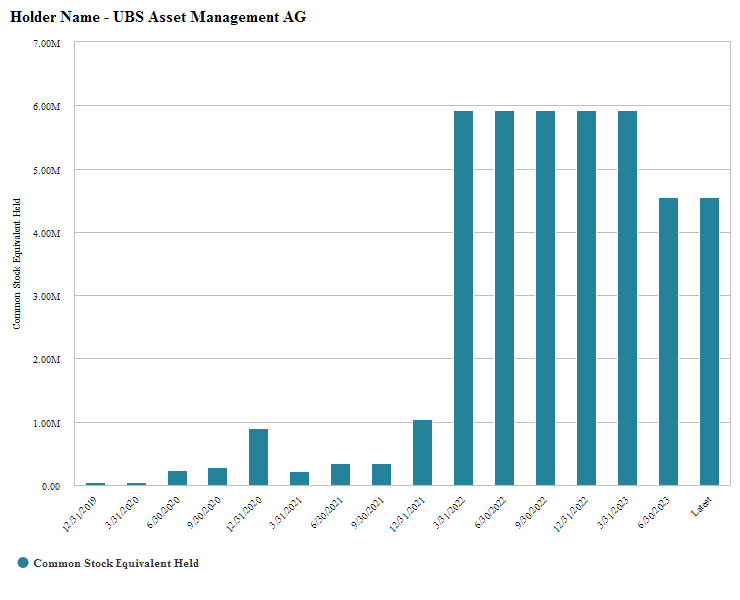
Task: Click the 1.00M y-axis label
Action: (x=46, y=423)
